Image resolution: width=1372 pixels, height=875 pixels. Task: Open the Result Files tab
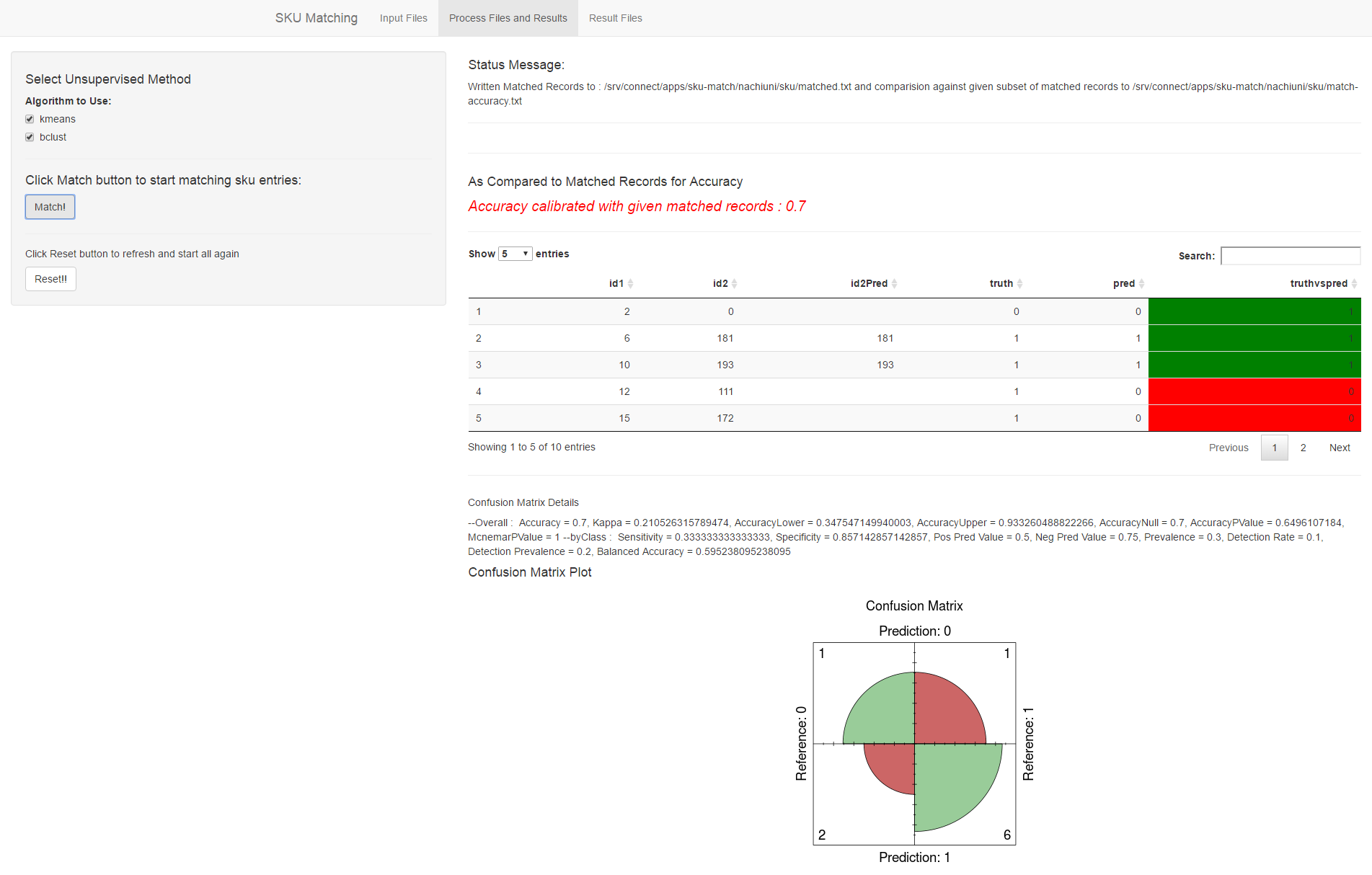click(615, 18)
